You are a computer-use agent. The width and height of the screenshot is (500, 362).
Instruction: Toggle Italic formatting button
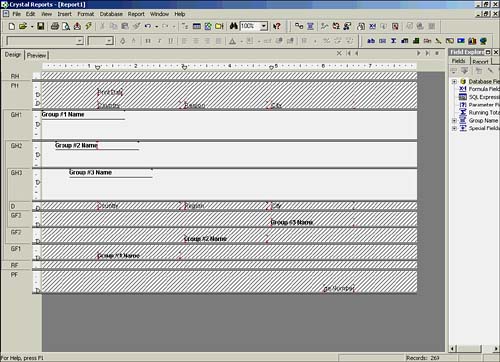pyautogui.click(x=159, y=41)
